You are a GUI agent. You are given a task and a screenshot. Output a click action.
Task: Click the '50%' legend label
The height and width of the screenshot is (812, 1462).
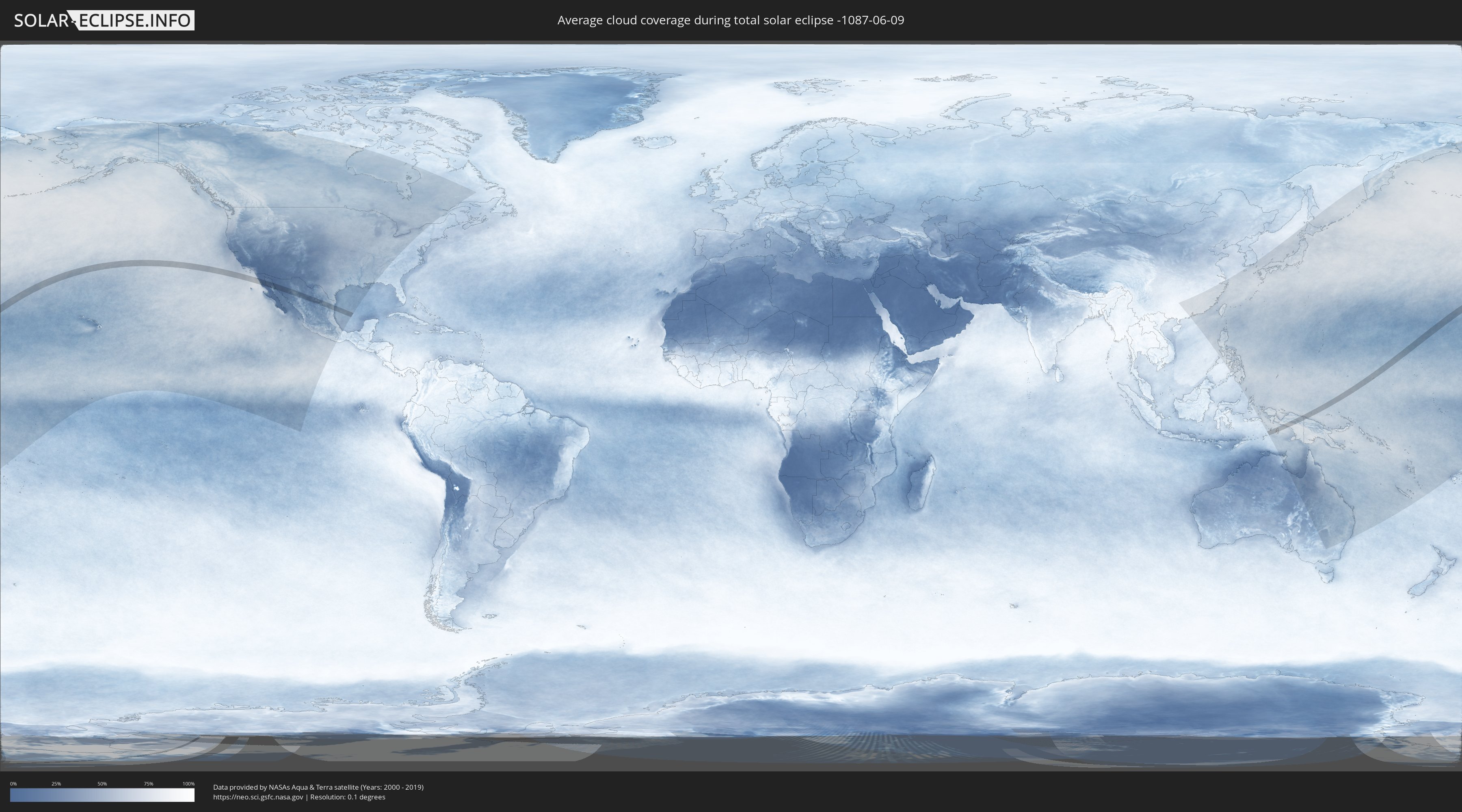pos(102,784)
